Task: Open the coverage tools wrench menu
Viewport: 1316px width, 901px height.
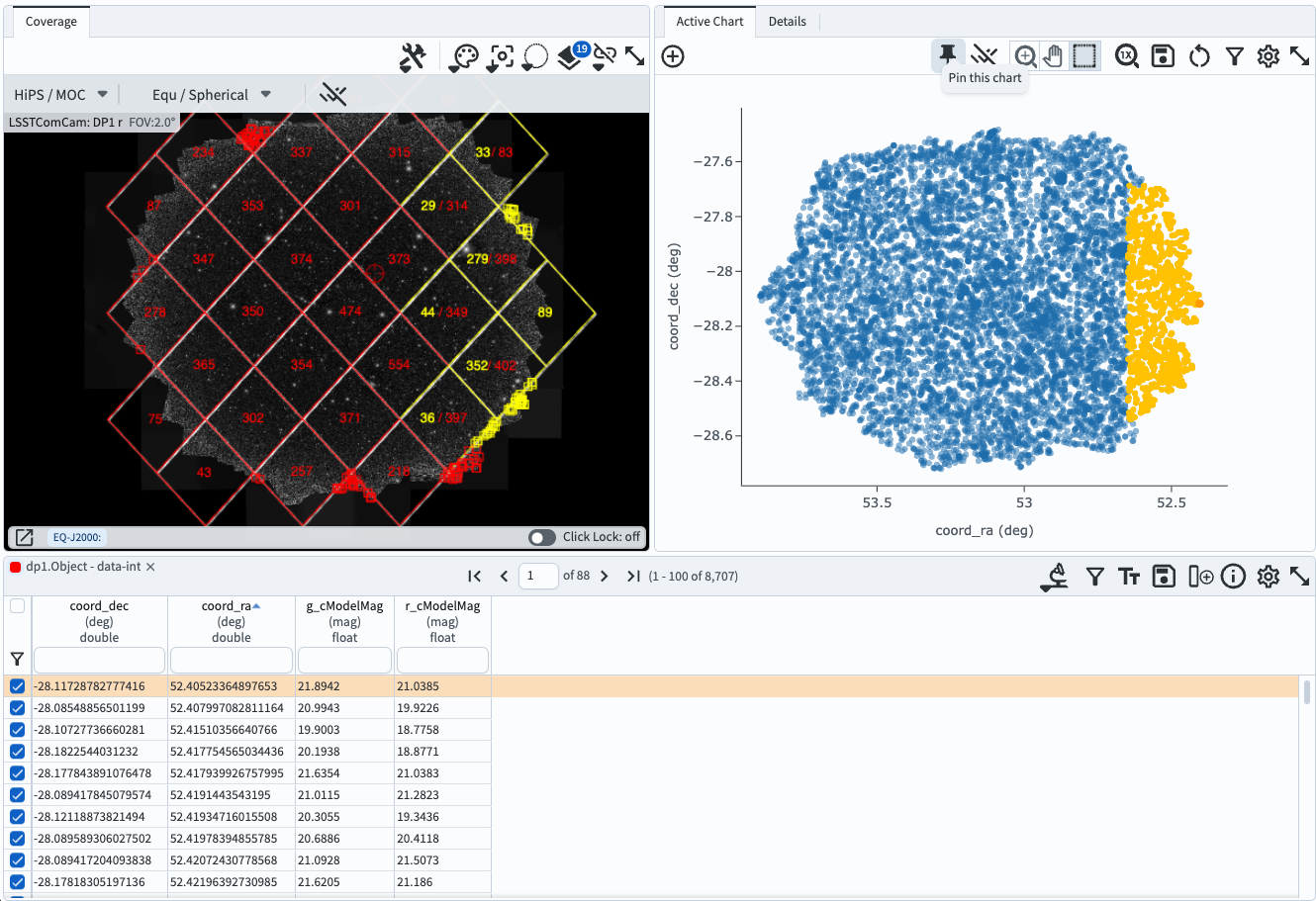Action: coord(413,57)
